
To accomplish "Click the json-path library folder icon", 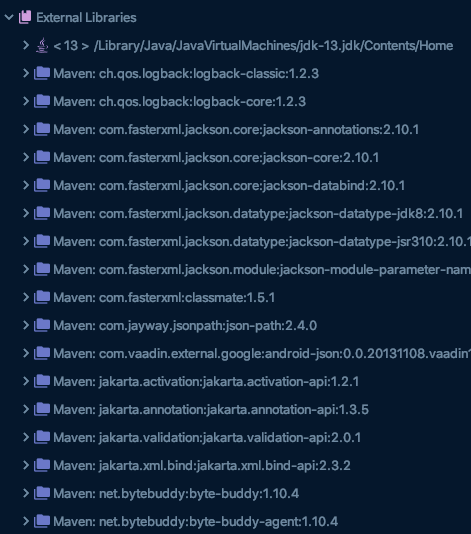I will (42, 325).
